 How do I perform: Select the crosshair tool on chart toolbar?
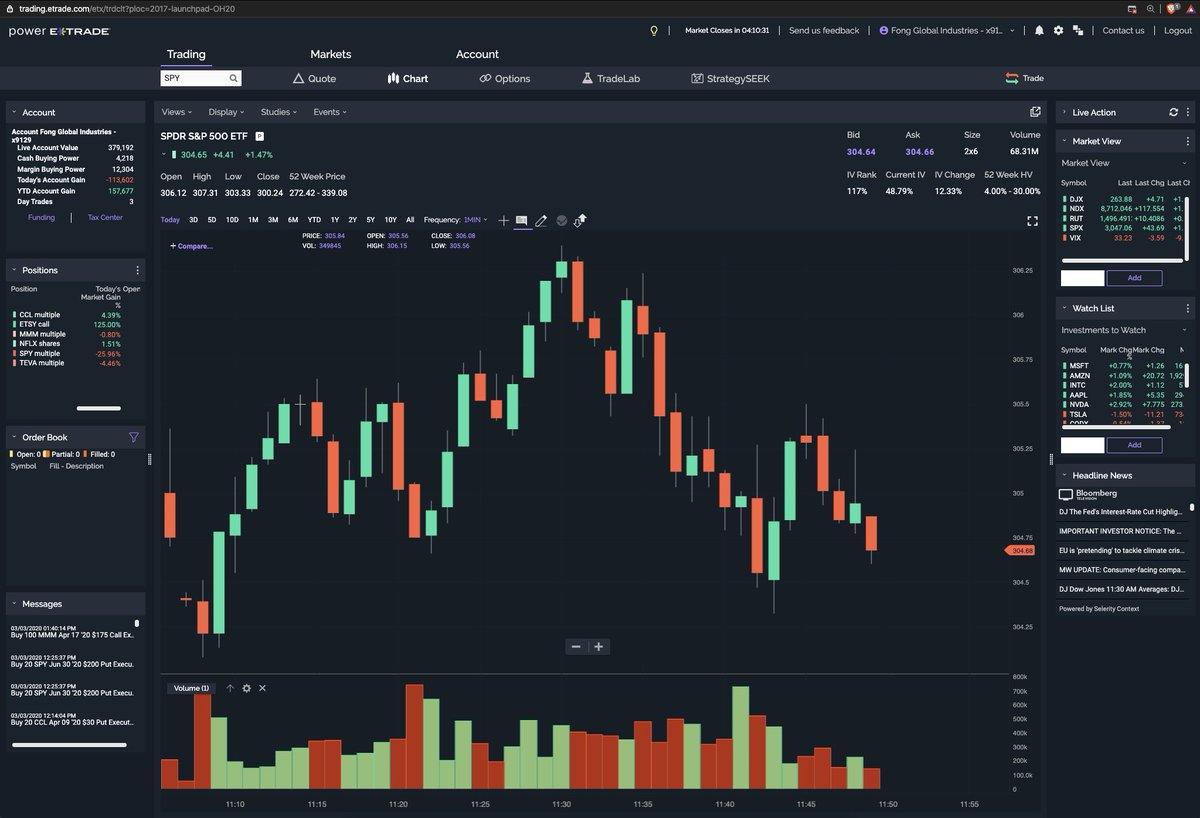point(503,220)
